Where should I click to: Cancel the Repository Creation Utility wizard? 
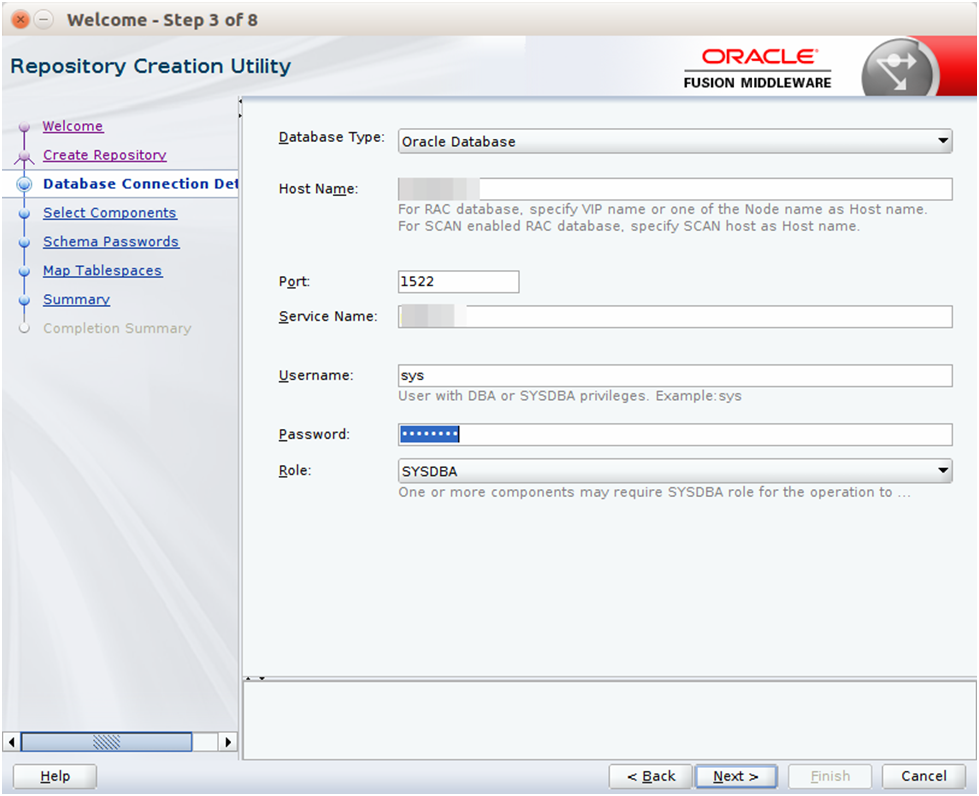pos(923,776)
